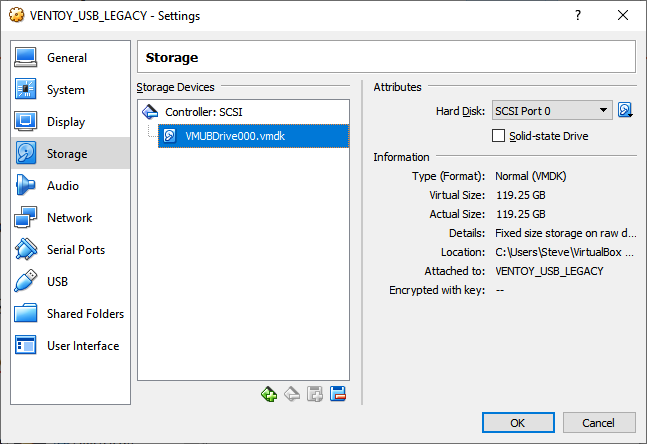Image resolution: width=647 pixels, height=444 pixels.
Task: Select the Controller: SCSI tree item
Action: [243, 112]
